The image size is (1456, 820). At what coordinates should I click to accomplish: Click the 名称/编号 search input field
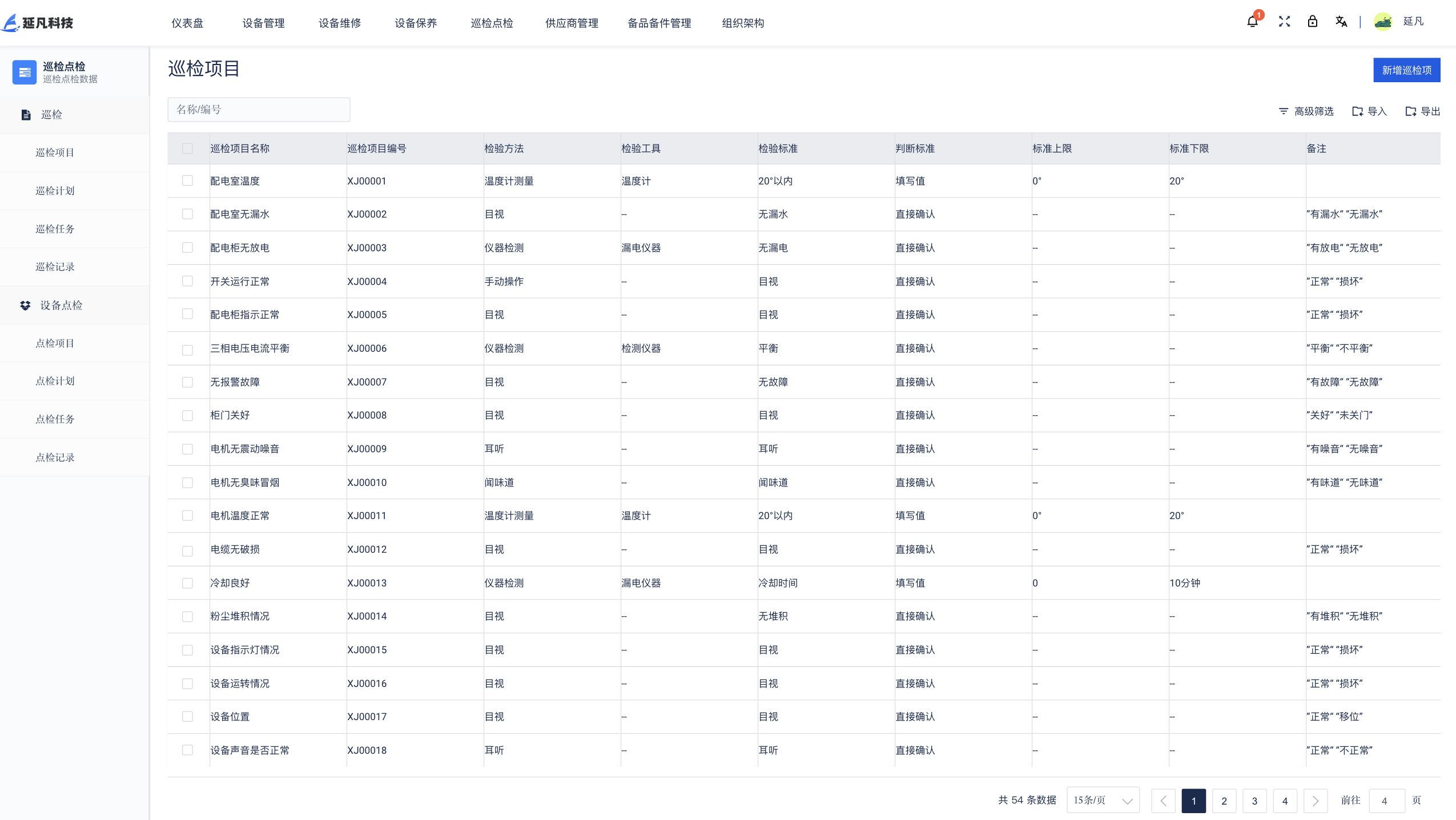[x=259, y=109]
